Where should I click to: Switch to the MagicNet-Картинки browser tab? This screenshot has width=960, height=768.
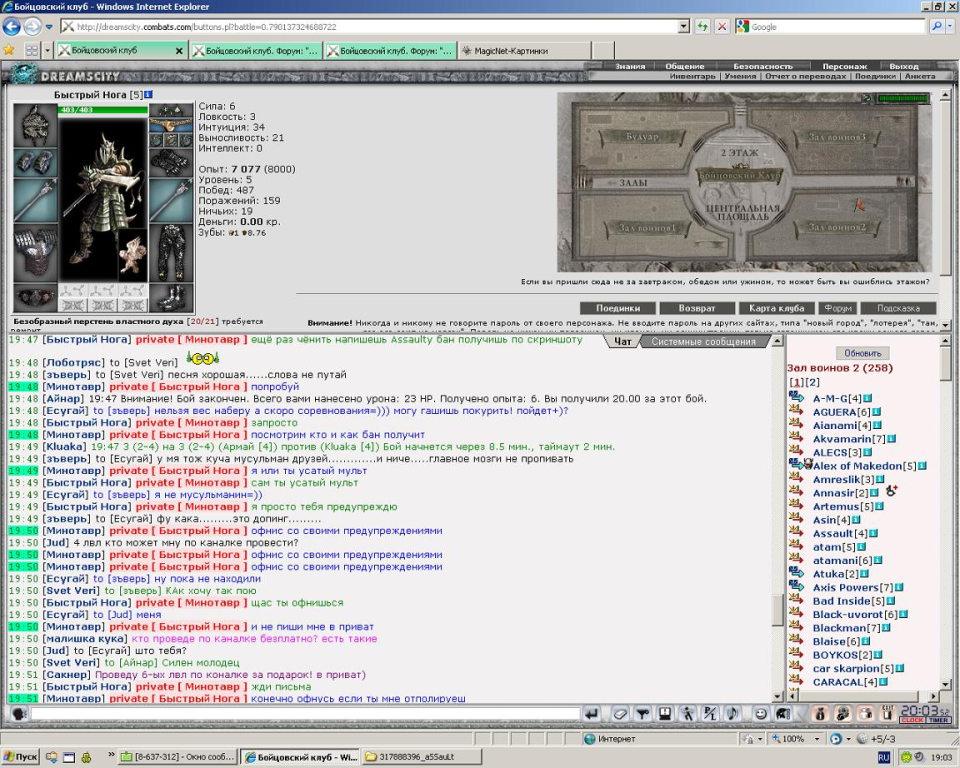point(525,51)
